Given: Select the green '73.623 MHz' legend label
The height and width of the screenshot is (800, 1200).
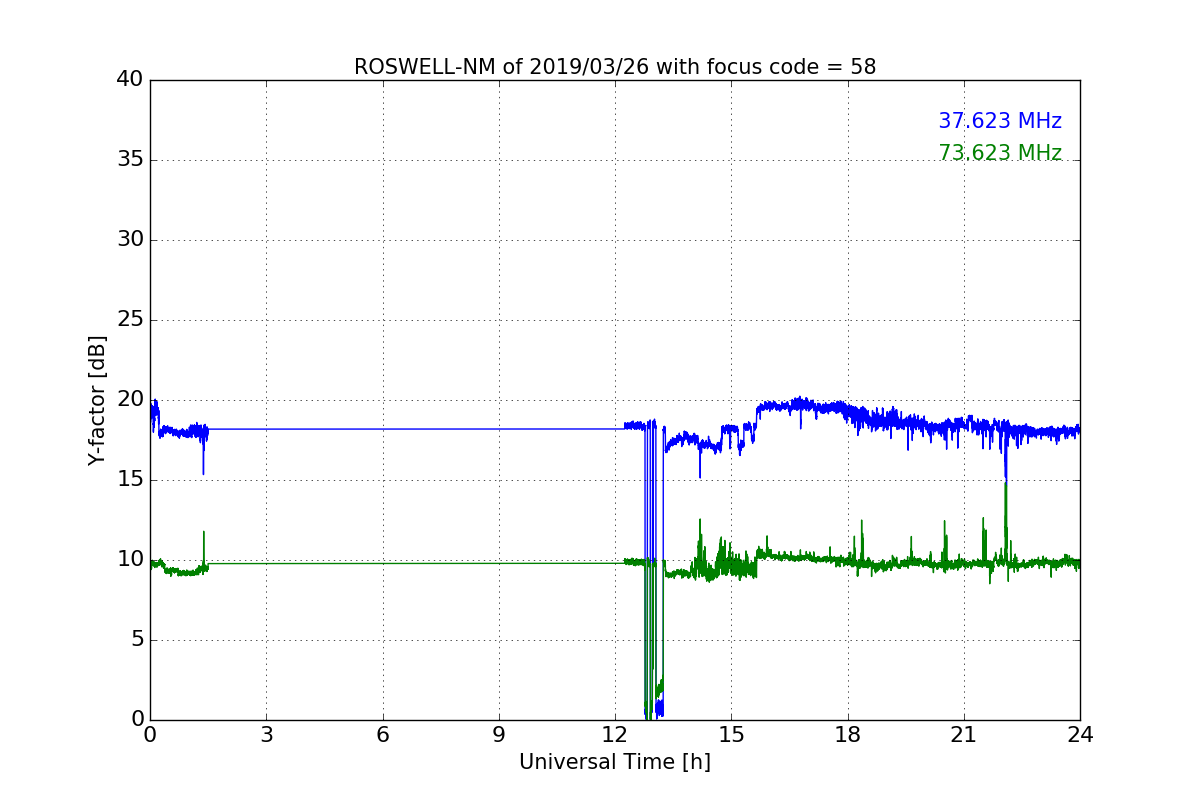Looking at the screenshot, I should coord(1000,153).
